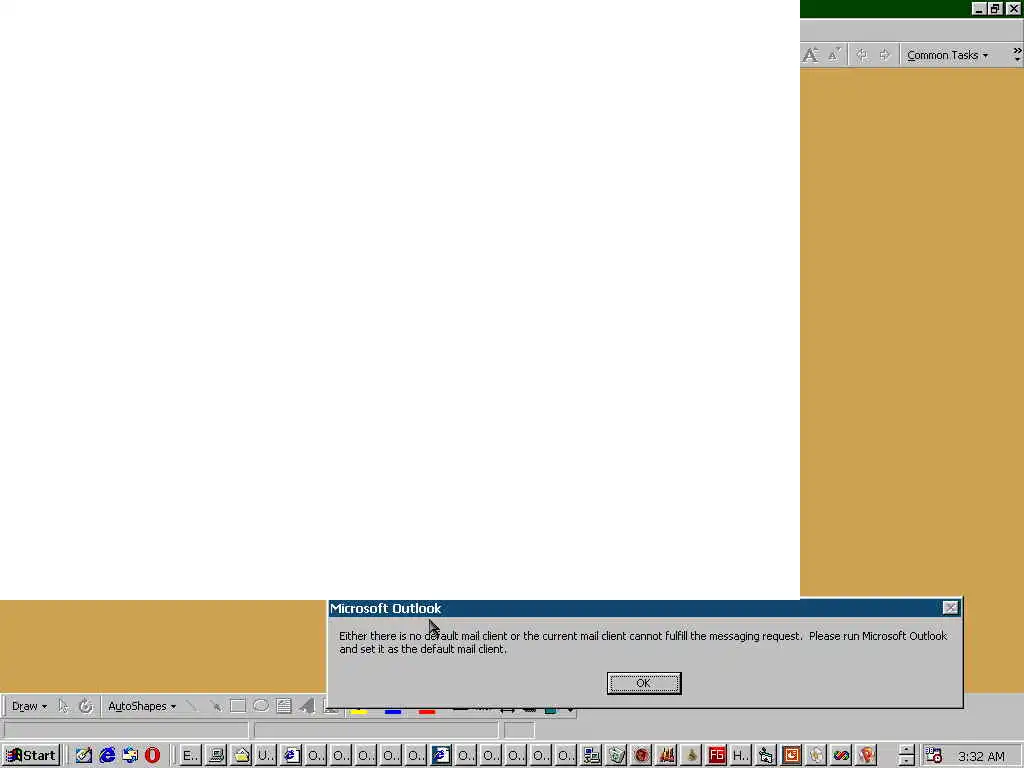Click Increase Font Size icon
This screenshot has height=768, width=1024.
tap(811, 56)
